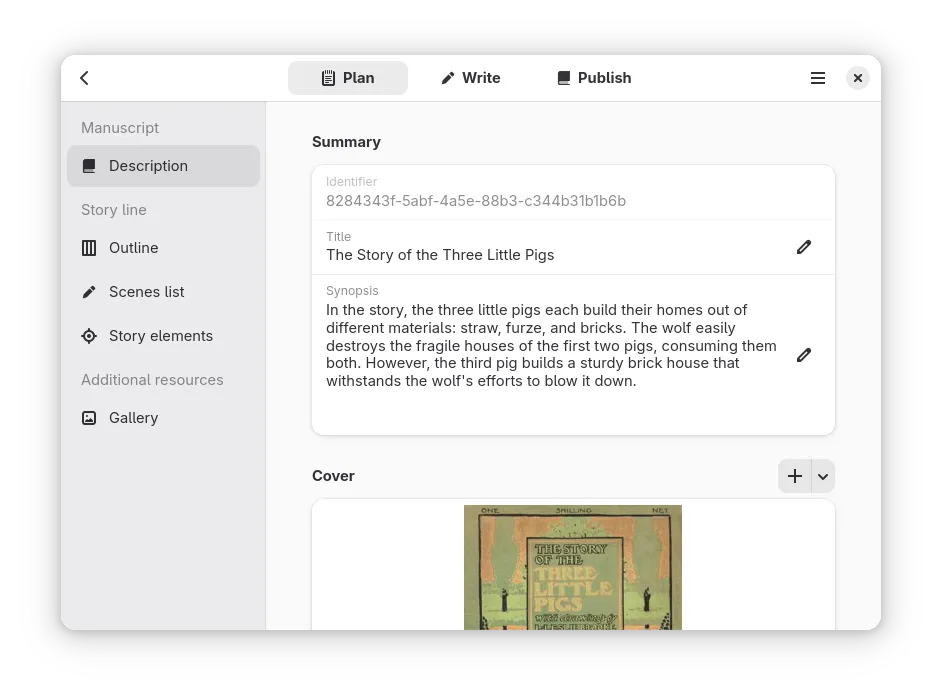Click the synopsis paragraph text
Screen dimensions: 942x697
tap(550, 345)
